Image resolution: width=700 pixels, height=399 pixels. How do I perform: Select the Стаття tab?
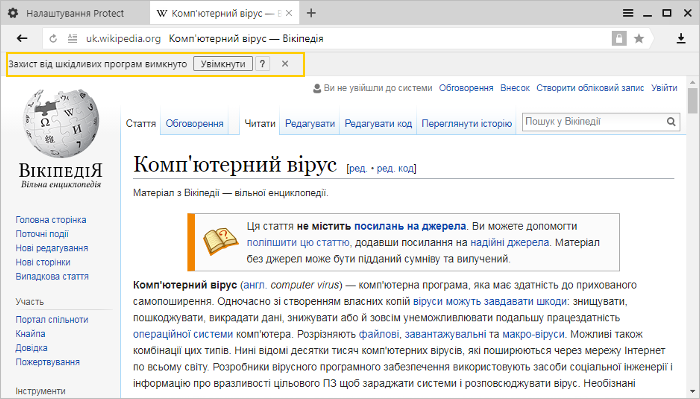click(x=141, y=123)
